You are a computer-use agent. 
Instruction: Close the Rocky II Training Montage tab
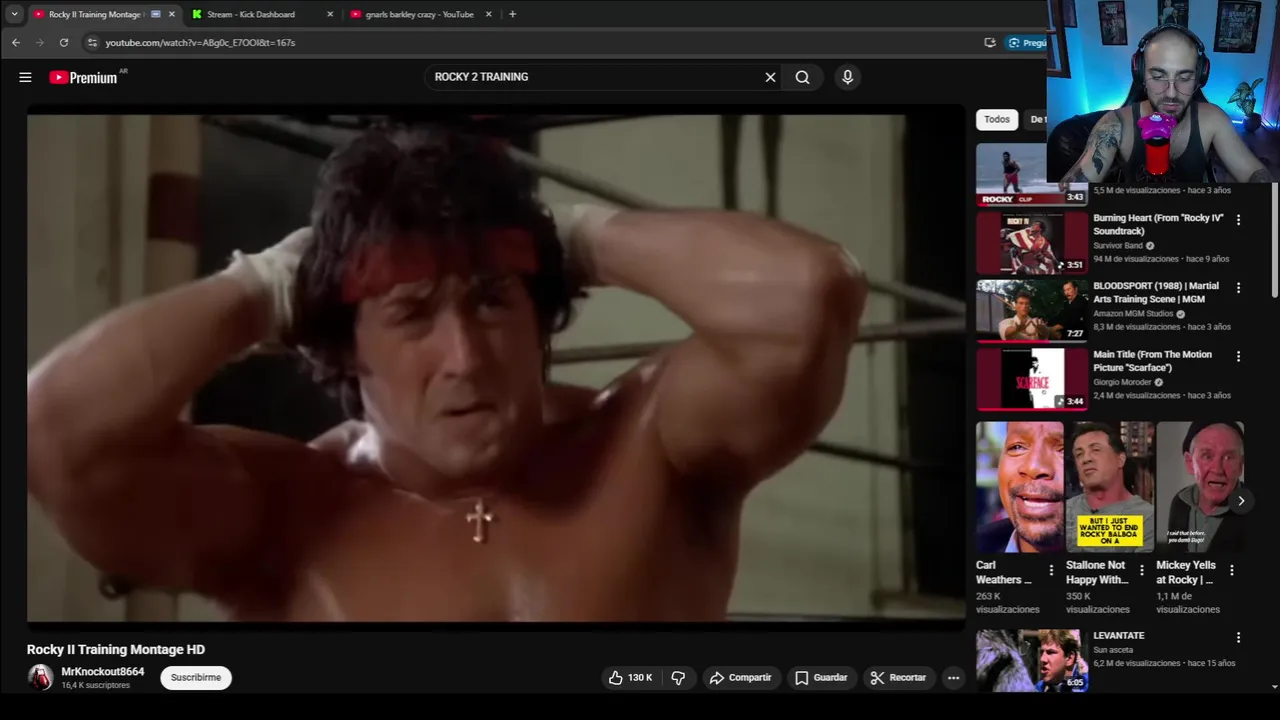pyautogui.click(x=172, y=15)
